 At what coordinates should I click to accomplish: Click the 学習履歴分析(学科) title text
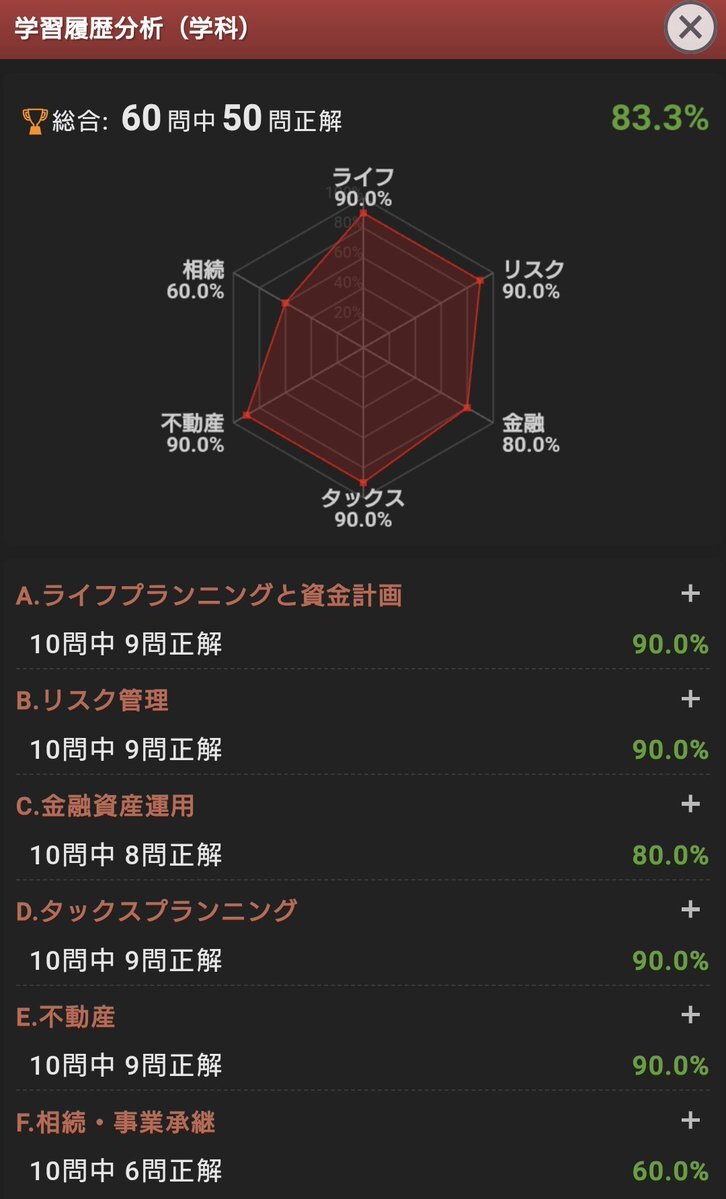(133, 28)
